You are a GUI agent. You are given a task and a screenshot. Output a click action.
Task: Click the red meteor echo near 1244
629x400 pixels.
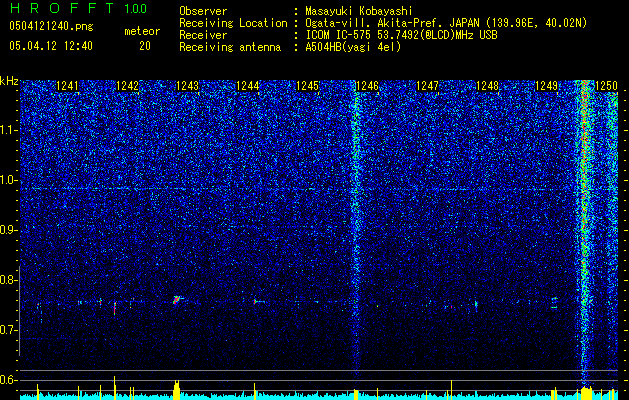255,301
